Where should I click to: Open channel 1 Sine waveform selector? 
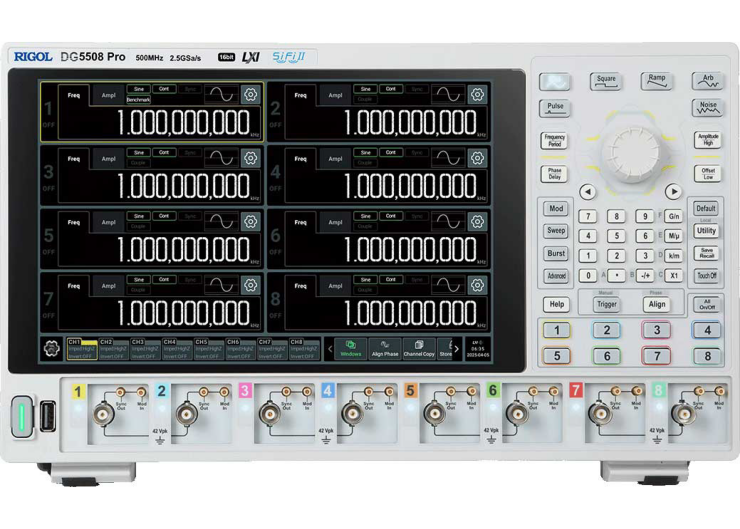pyautogui.click(x=139, y=89)
